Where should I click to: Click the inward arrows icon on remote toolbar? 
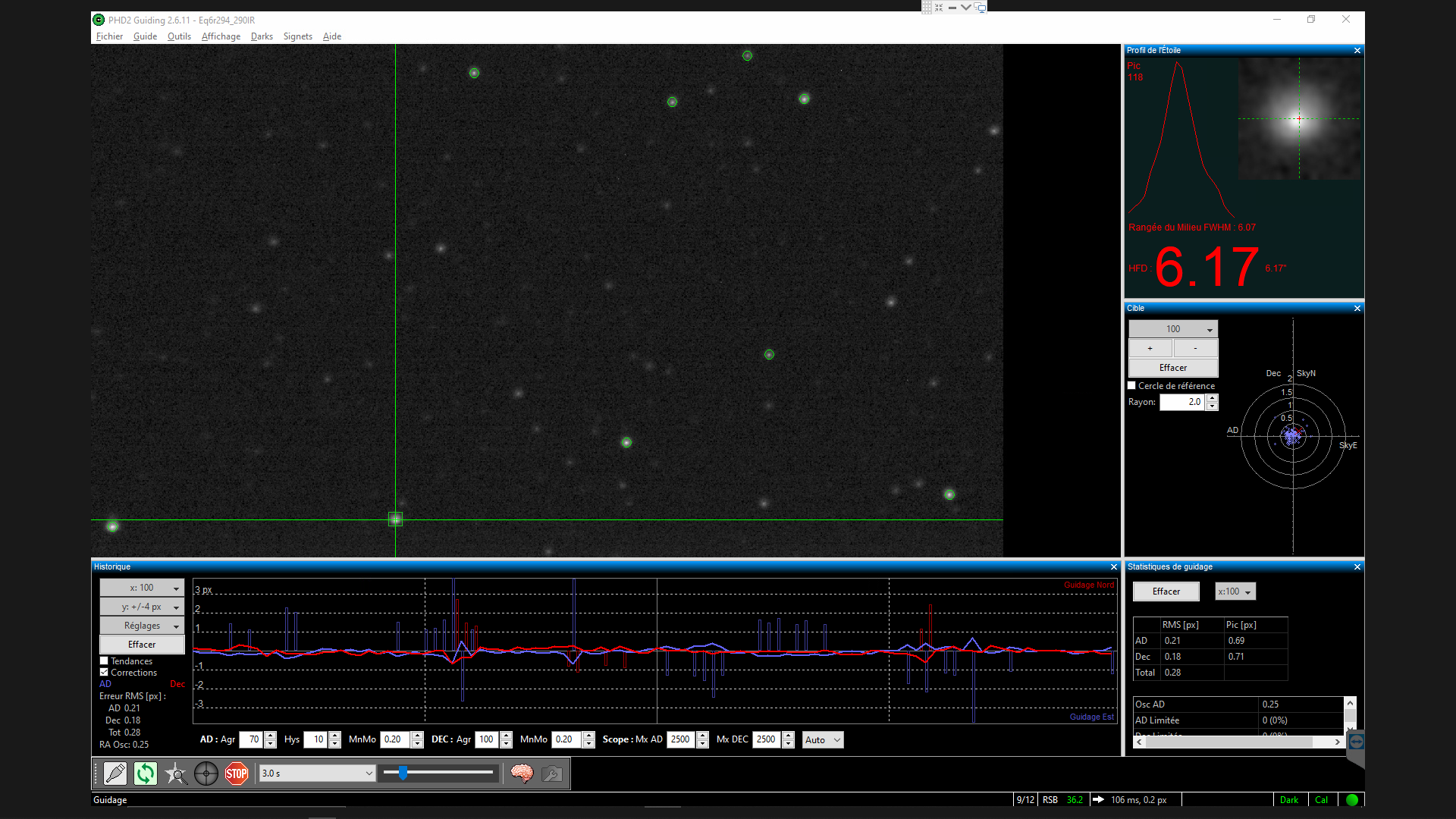coord(939,8)
